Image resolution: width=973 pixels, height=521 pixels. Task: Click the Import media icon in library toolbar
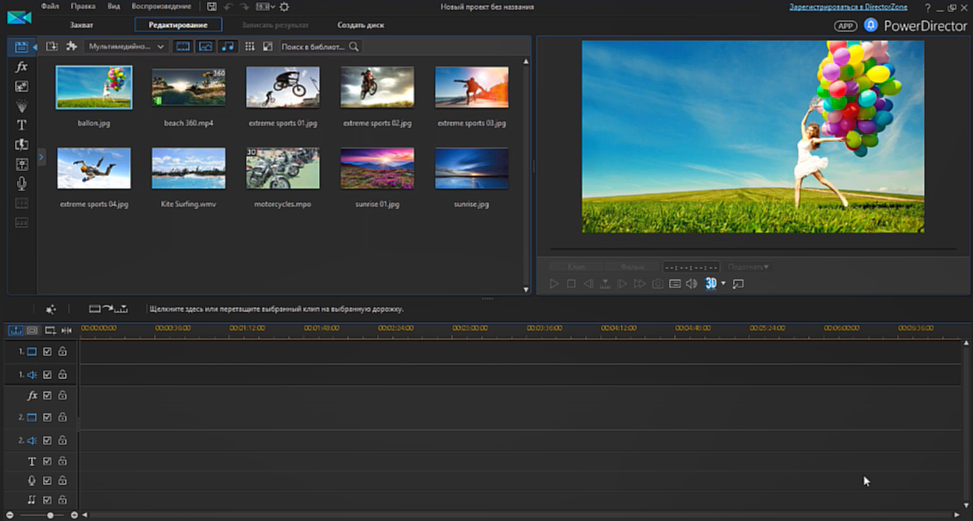point(52,47)
